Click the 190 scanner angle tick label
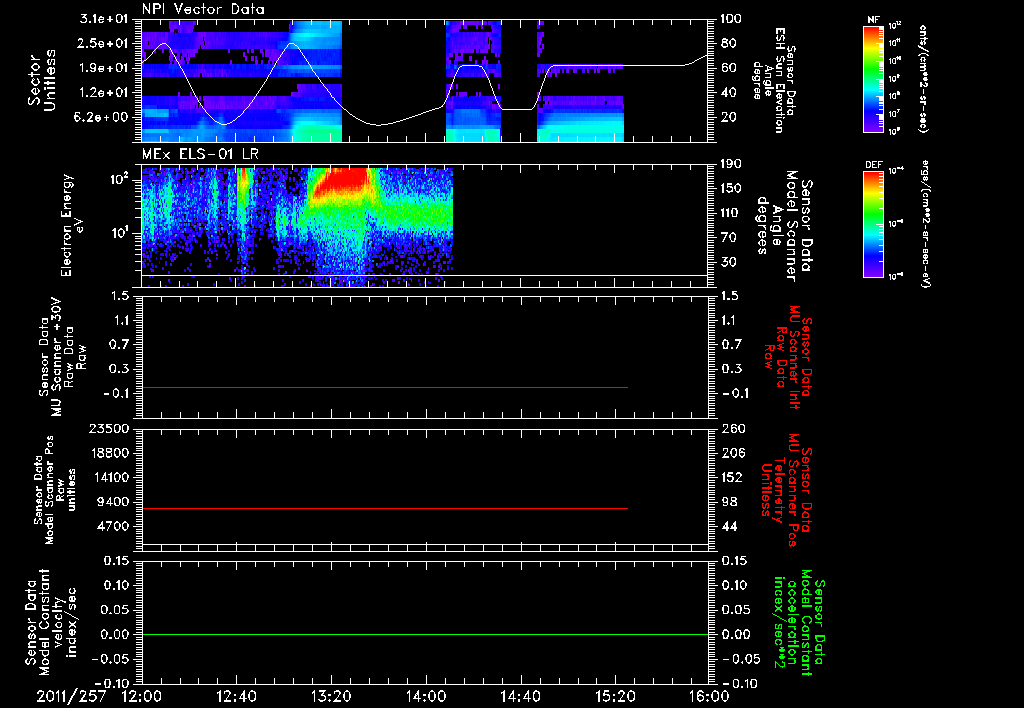 [733, 164]
